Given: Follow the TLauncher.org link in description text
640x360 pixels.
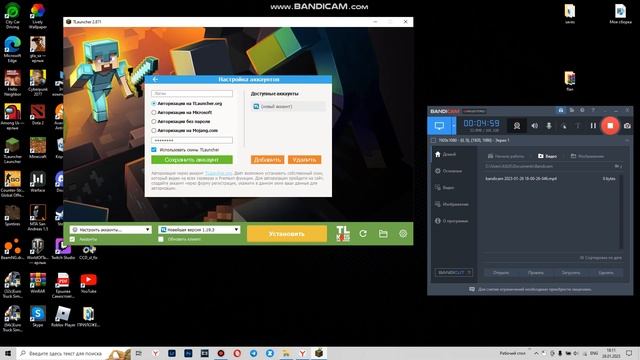Looking at the screenshot, I should coord(218,173).
